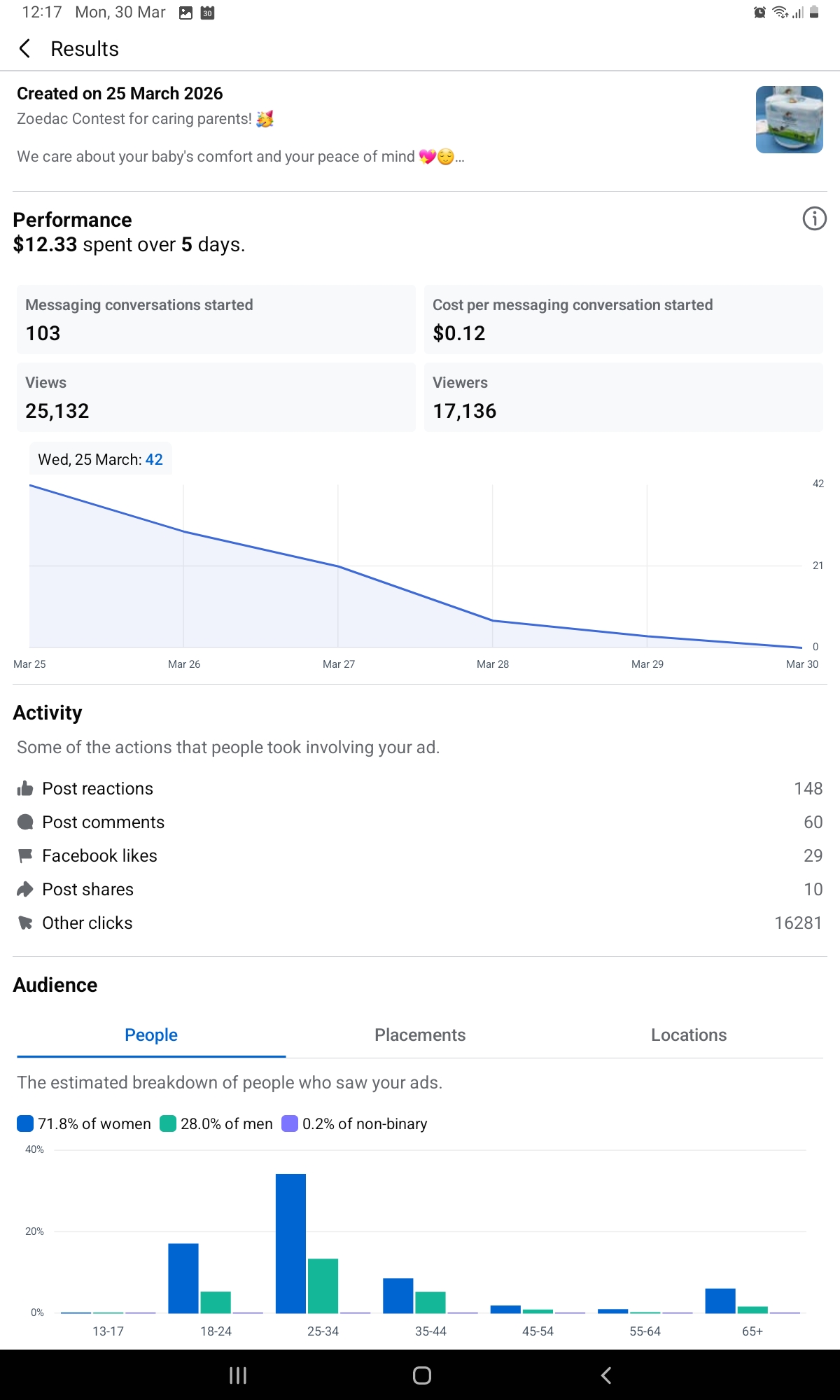Tap the Post reactions thumbs-up icon
The width and height of the screenshot is (840, 1400).
(x=25, y=789)
